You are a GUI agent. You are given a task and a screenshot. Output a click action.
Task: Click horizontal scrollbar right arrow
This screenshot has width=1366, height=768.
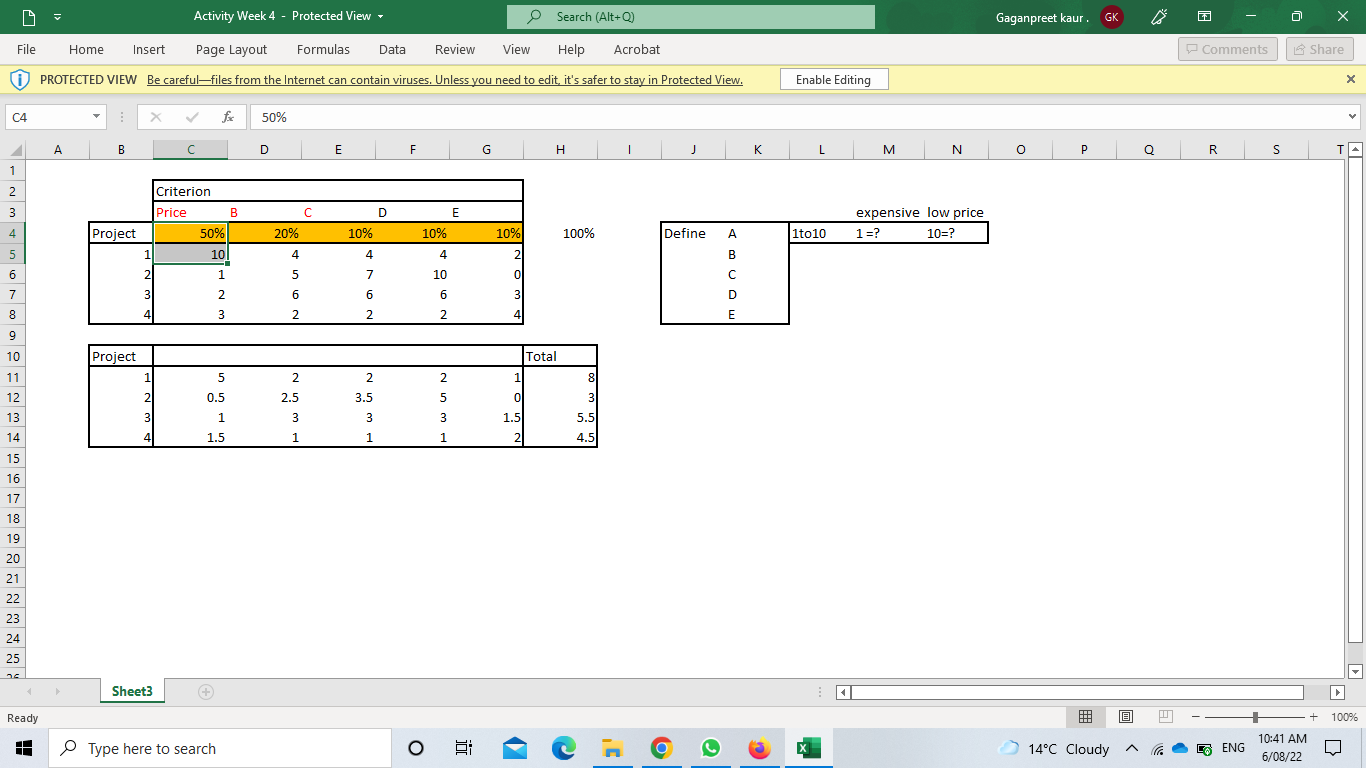point(1338,692)
